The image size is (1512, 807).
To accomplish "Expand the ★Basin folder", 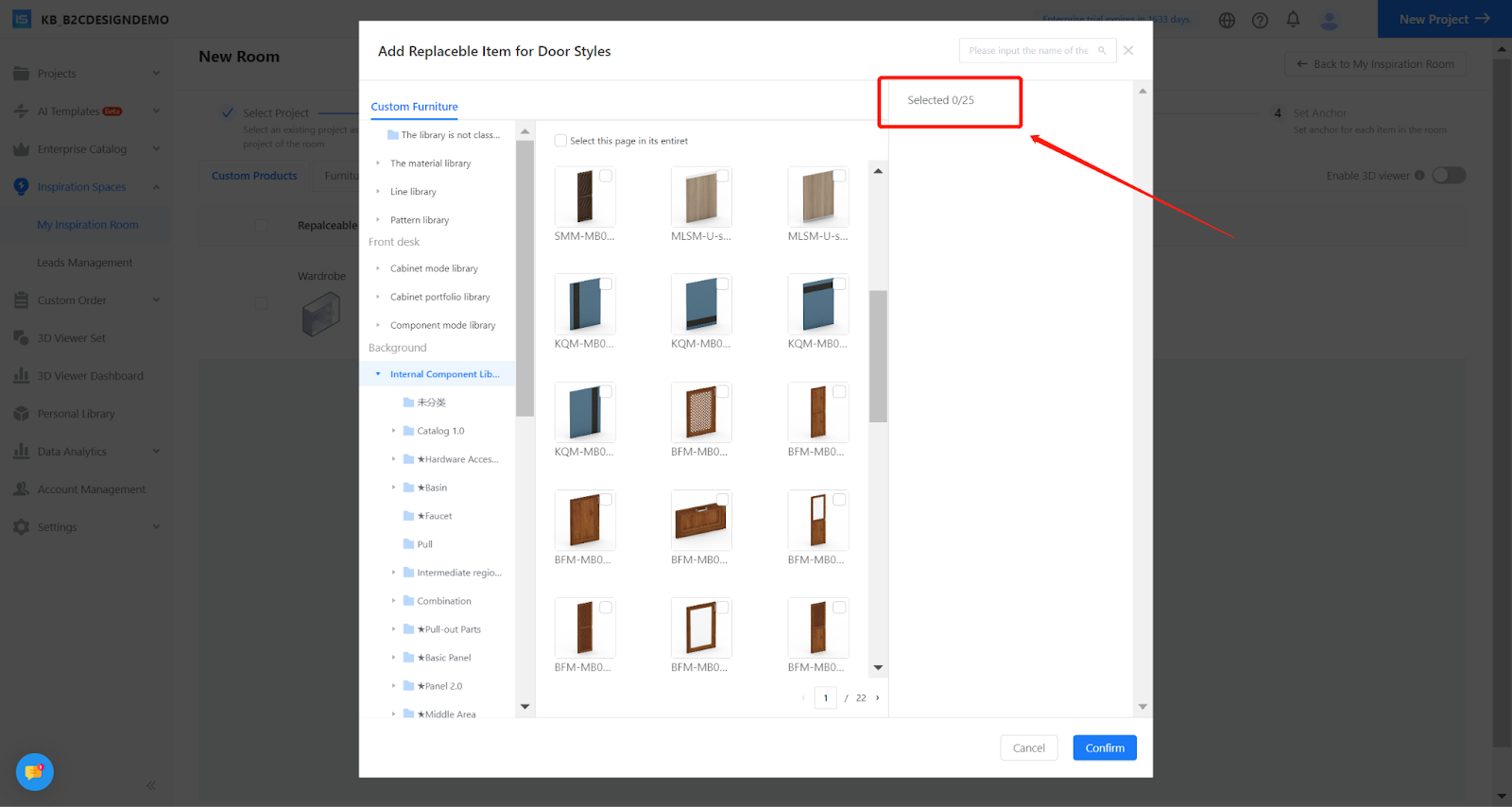I will point(394,488).
